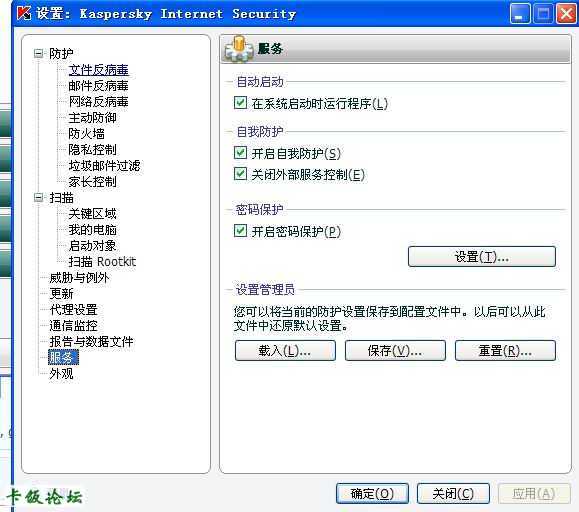
Task: Open password 设置(T)... button
Action: 482,257
